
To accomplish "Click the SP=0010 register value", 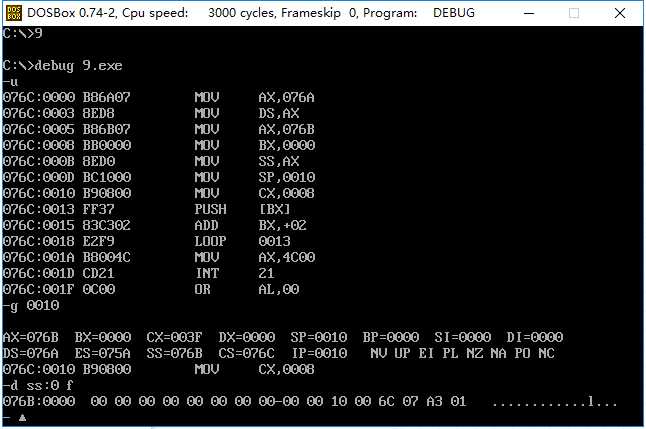I will click(x=318, y=337).
